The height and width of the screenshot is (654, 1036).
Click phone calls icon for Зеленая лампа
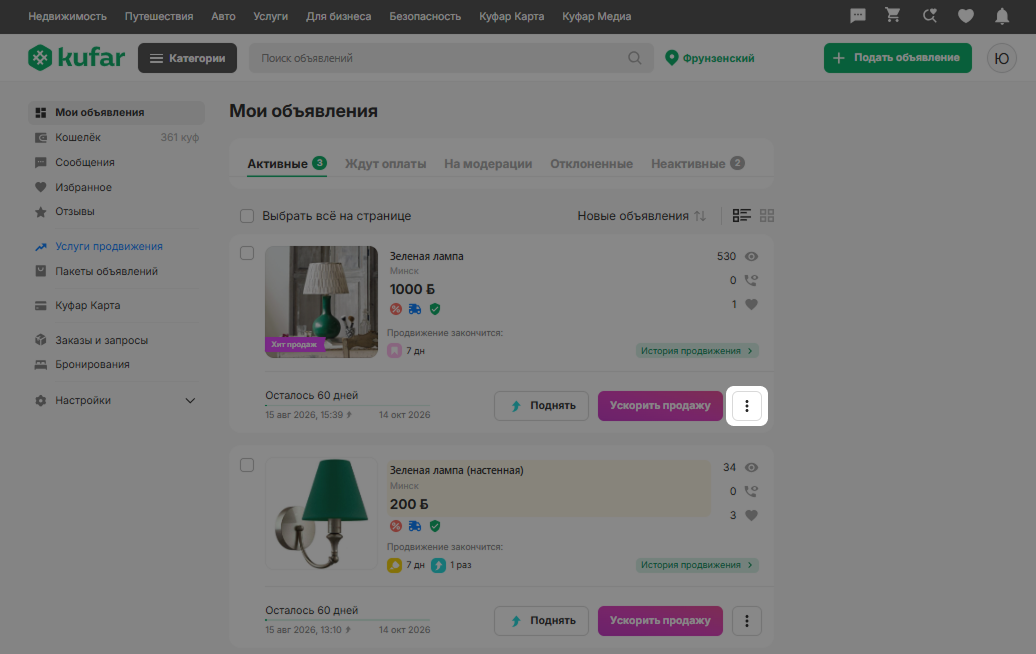click(x=751, y=280)
